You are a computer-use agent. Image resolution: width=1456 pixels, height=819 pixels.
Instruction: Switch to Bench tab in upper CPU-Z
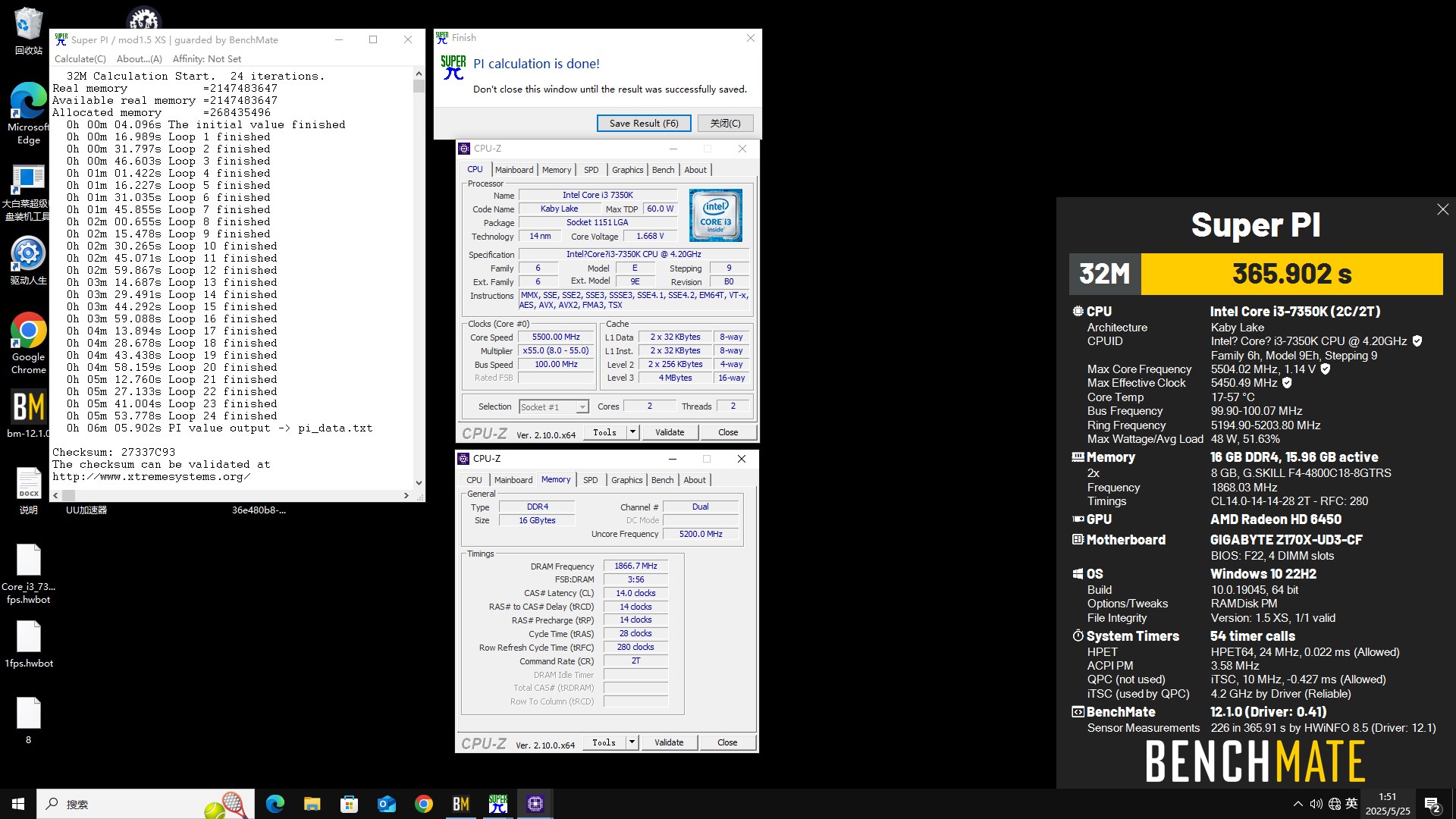point(663,170)
